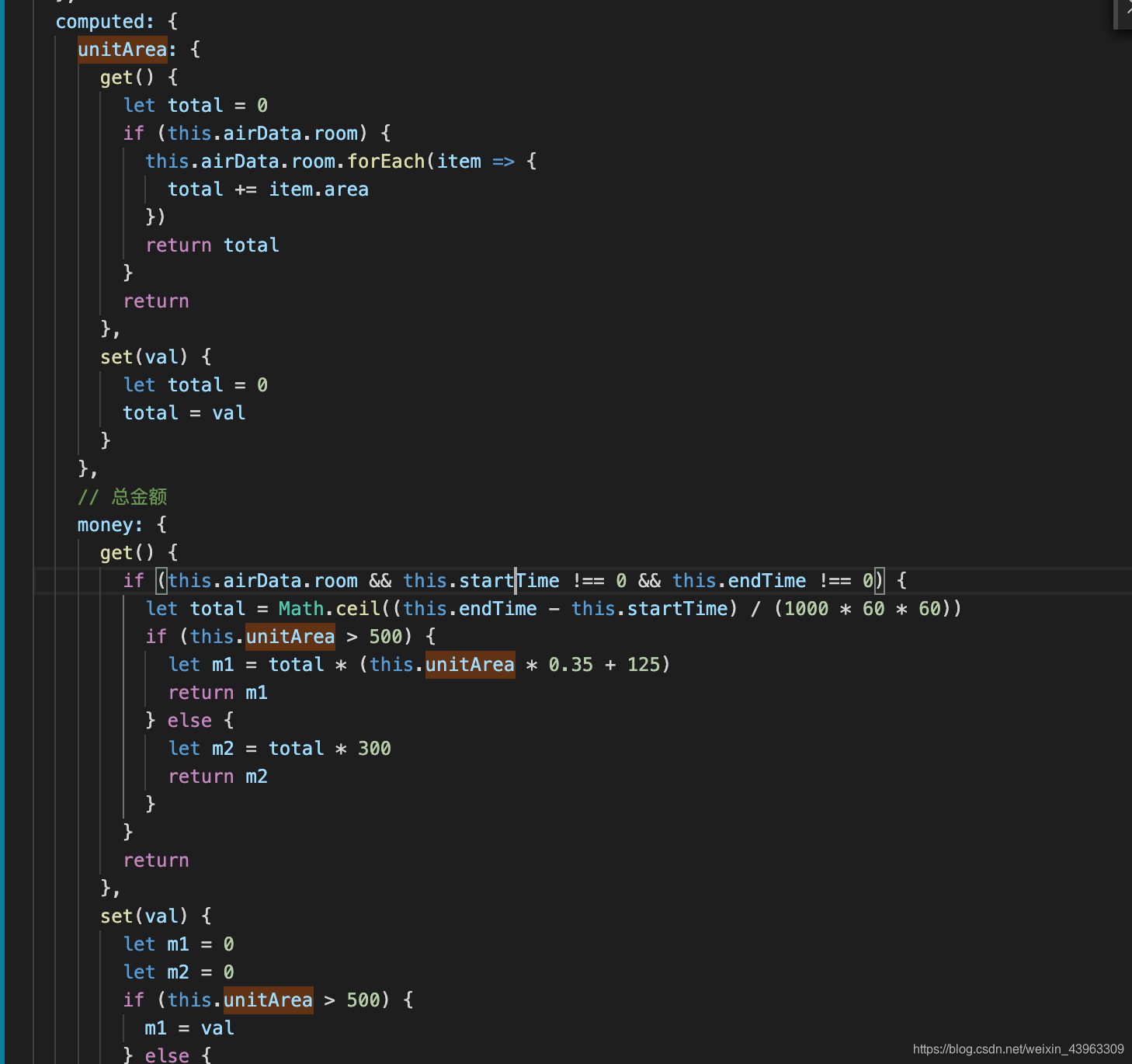This screenshot has height=1064, width=1132.
Task: Click the '=>' arrow after item
Action: point(503,162)
